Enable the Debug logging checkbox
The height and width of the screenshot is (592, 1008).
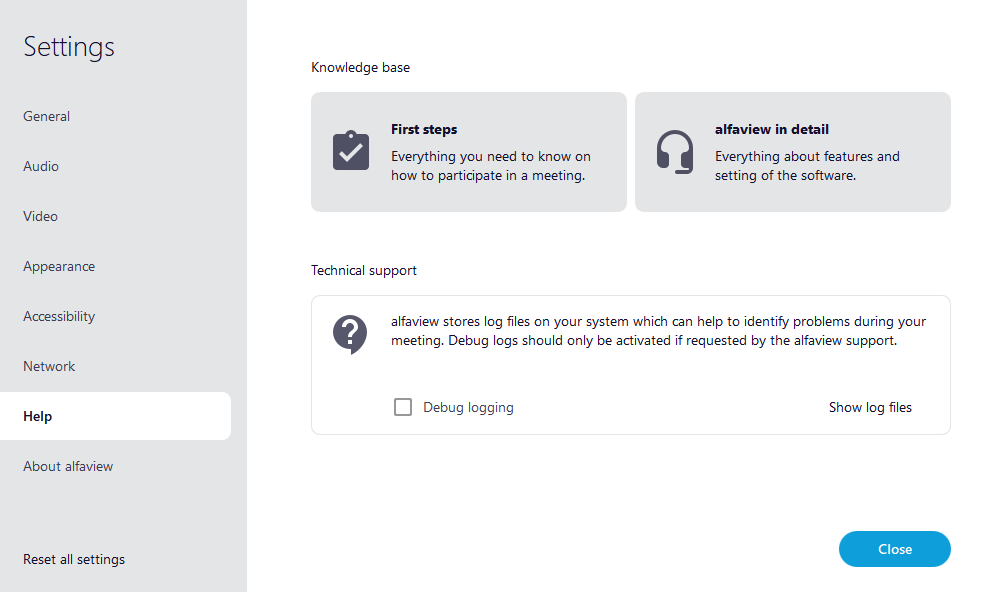[x=403, y=407]
